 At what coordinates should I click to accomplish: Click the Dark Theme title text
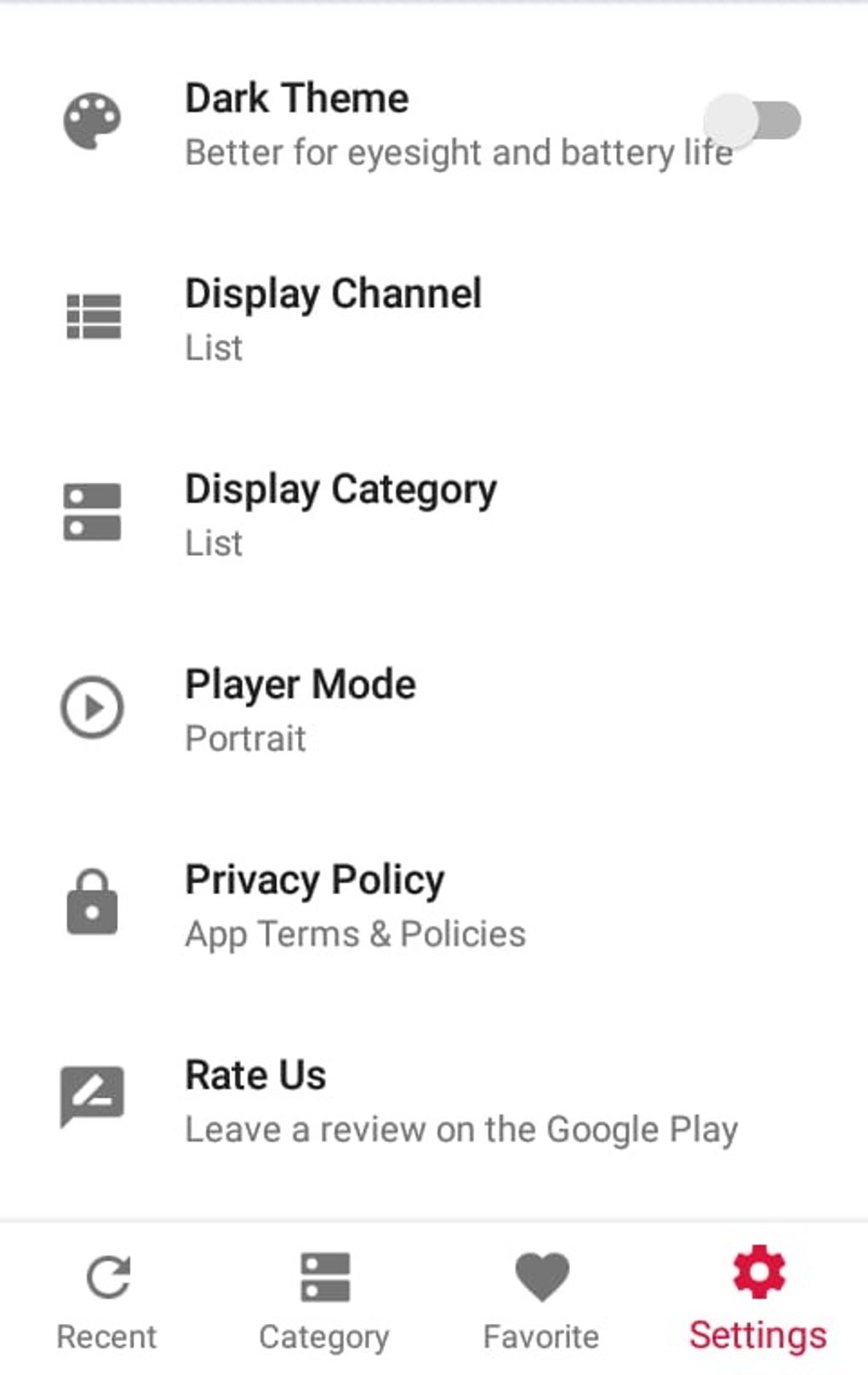[x=297, y=99]
